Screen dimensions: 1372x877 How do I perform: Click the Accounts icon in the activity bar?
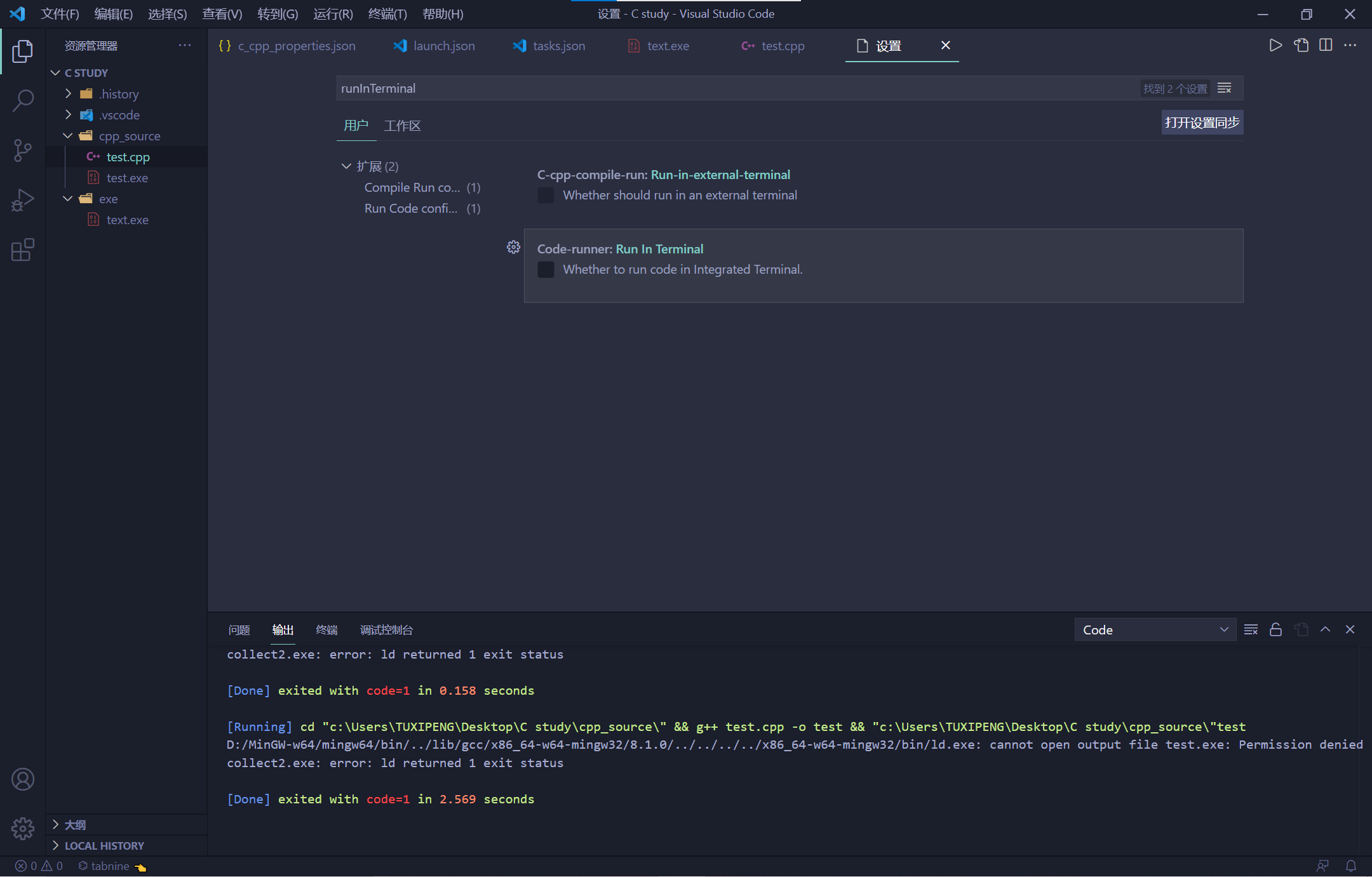[23, 779]
